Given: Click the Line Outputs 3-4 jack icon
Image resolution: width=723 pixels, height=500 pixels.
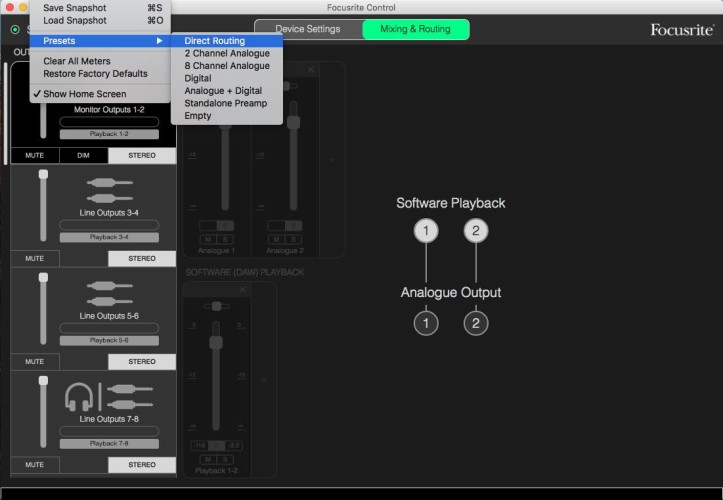Looking at the screenshot, I should click(109, 190).
